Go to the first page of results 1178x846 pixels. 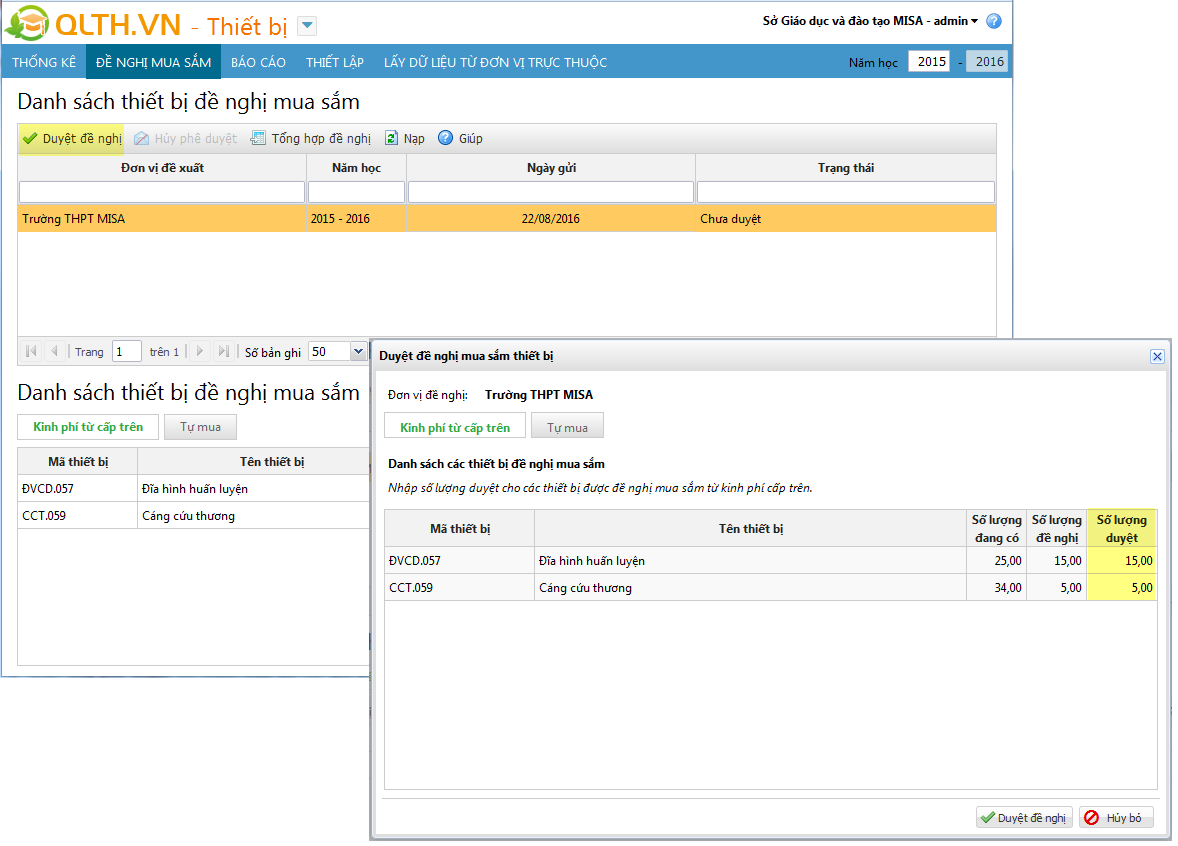pos(31,352)
